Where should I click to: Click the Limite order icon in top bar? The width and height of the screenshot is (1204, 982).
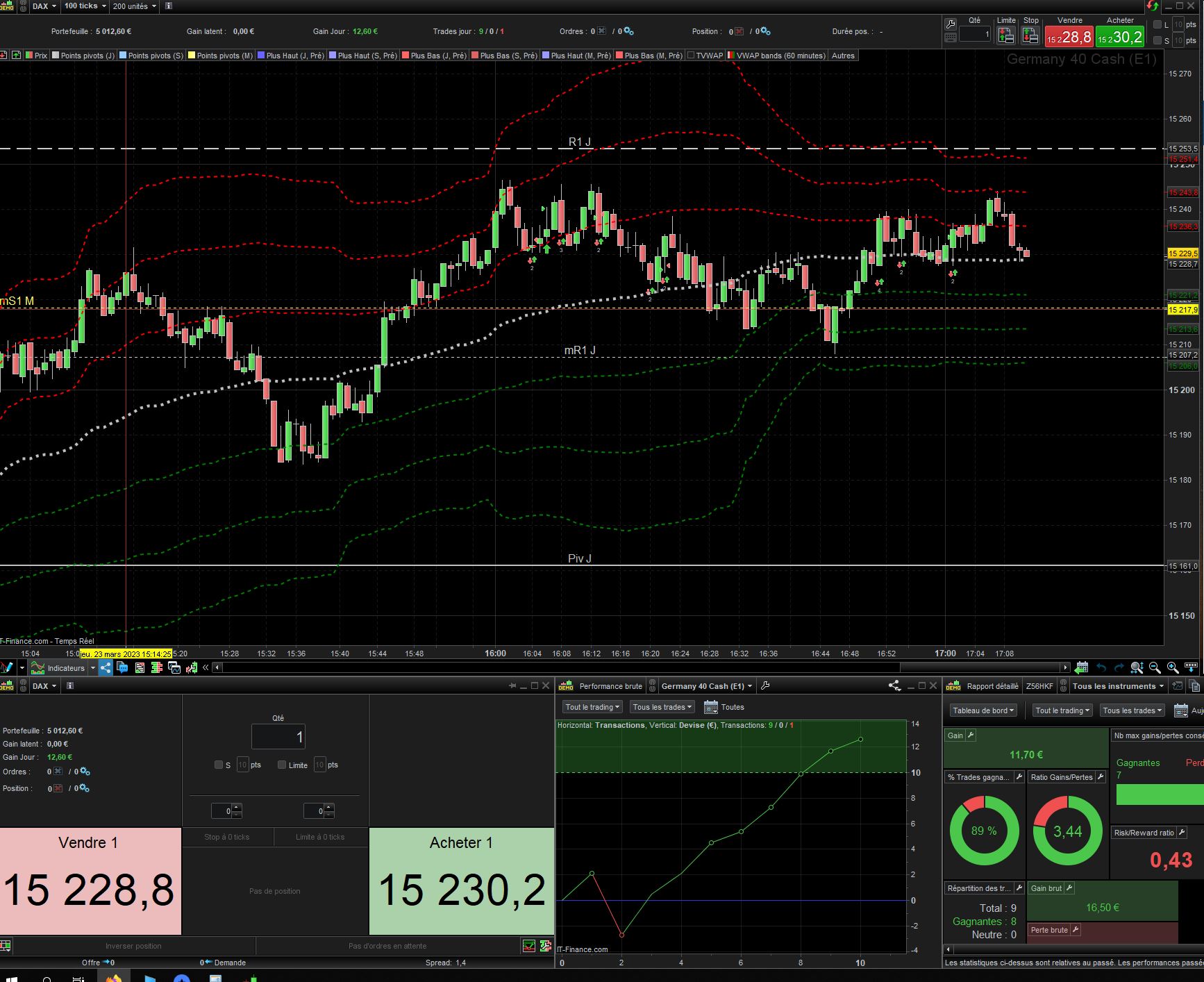click(1005, 36)
